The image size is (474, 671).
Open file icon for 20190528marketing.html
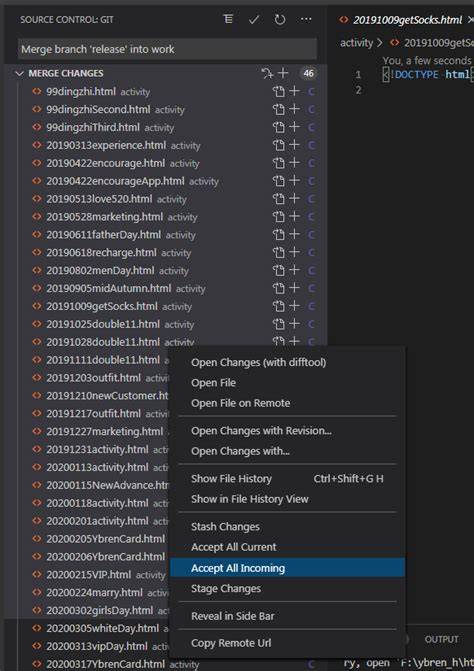point(279,217)
